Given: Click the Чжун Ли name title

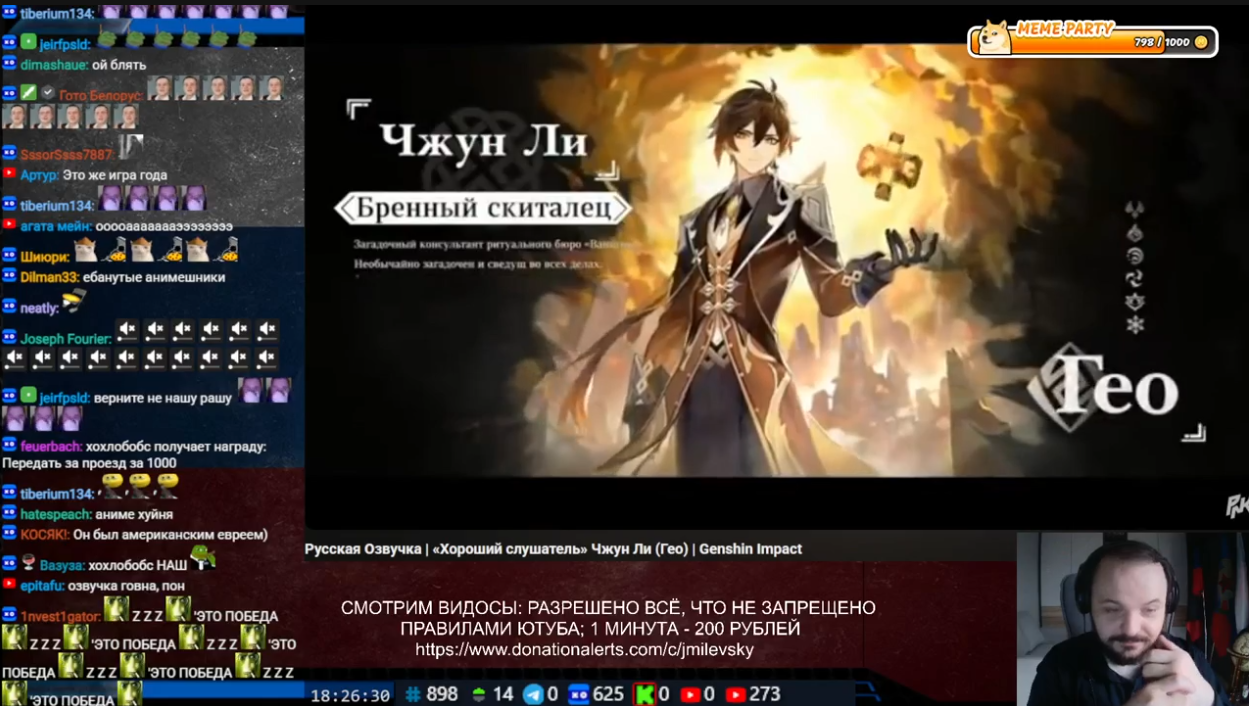Looking at the screenshot, I should pyautogui.click(x=483, y=141).
